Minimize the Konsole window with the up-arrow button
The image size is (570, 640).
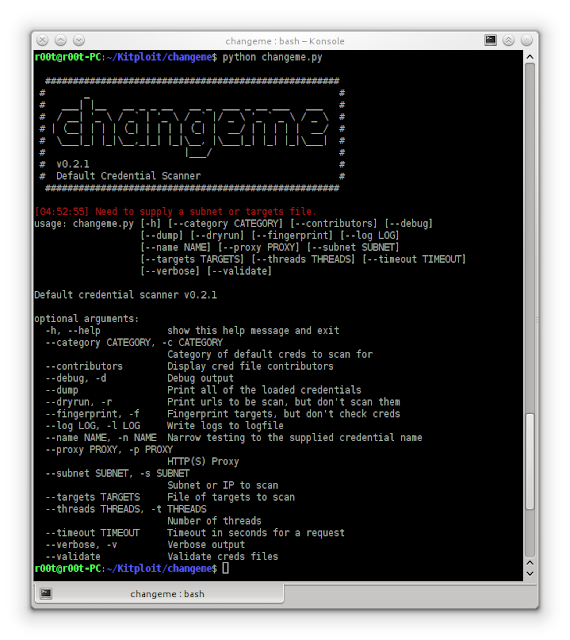61,40
